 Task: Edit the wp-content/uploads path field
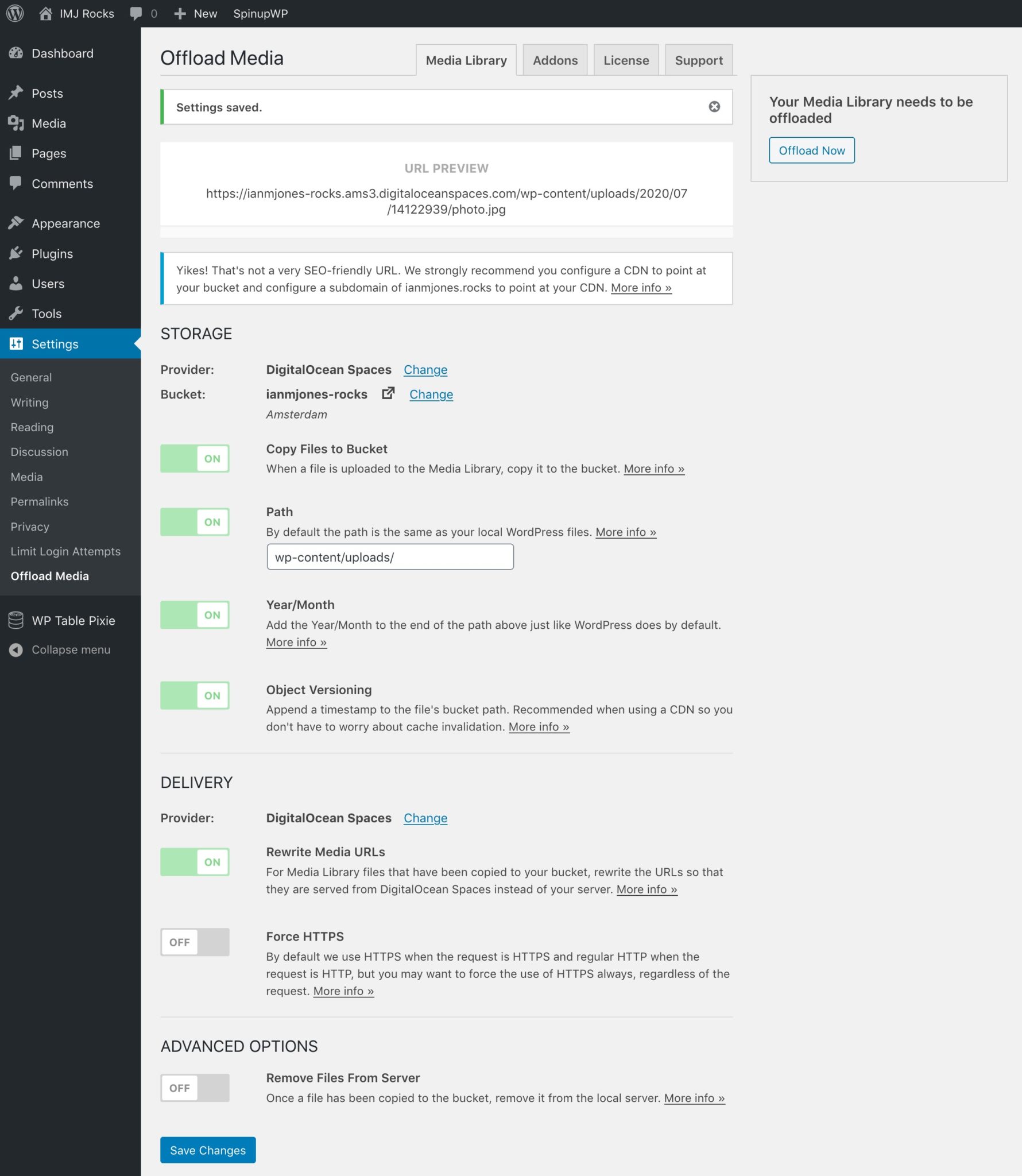pyautogui.click(x=390, y=556)
